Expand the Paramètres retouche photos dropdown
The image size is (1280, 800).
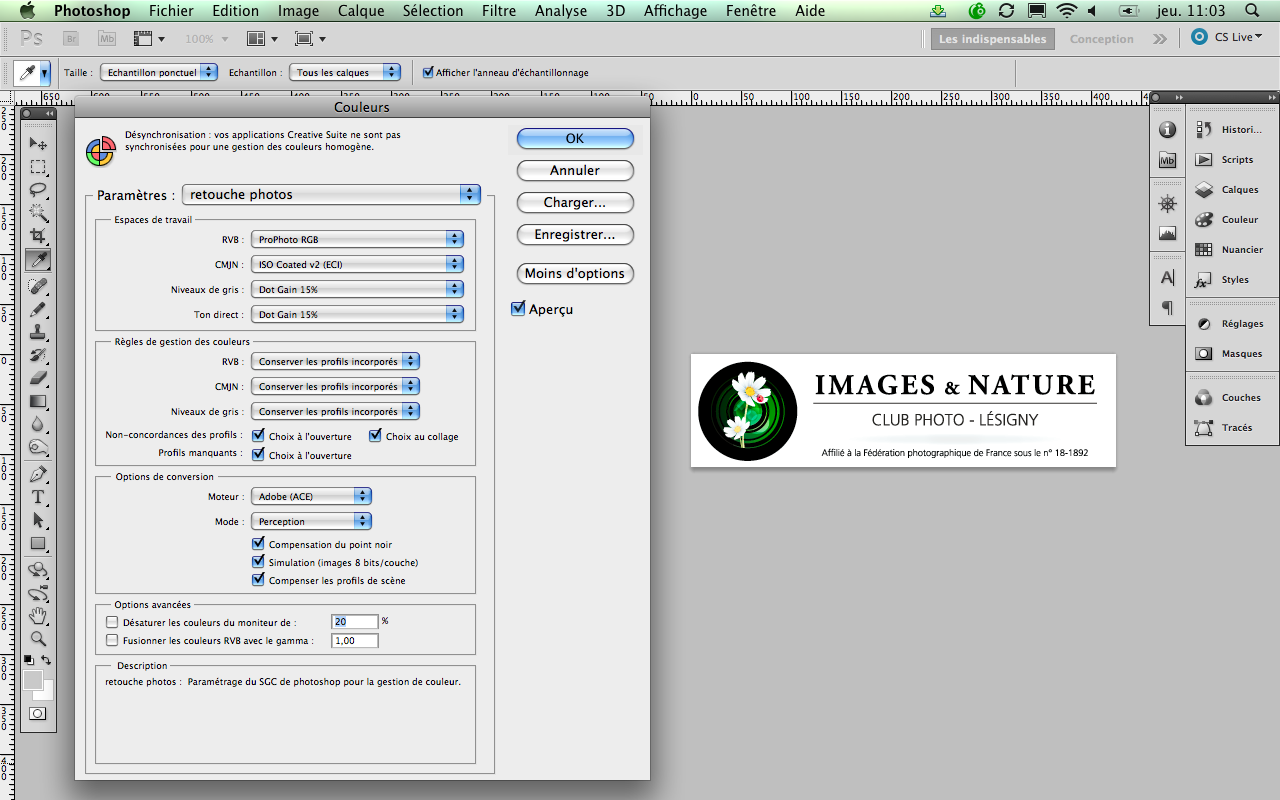332,195
